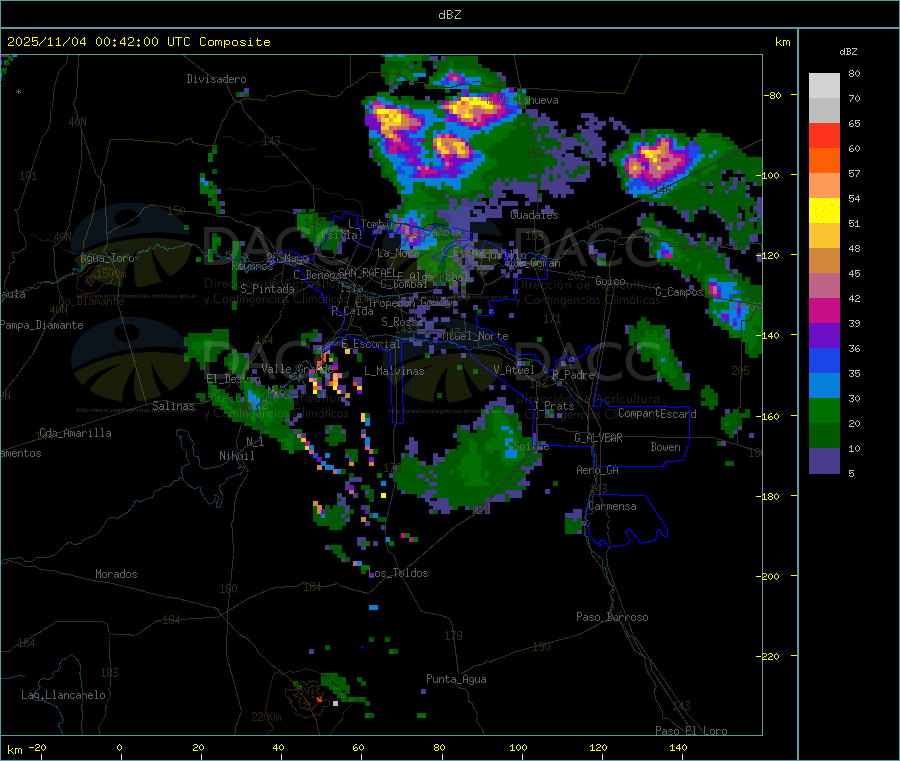Click the G_ALVEAR map label
The image size is (900, 761).
598,438
